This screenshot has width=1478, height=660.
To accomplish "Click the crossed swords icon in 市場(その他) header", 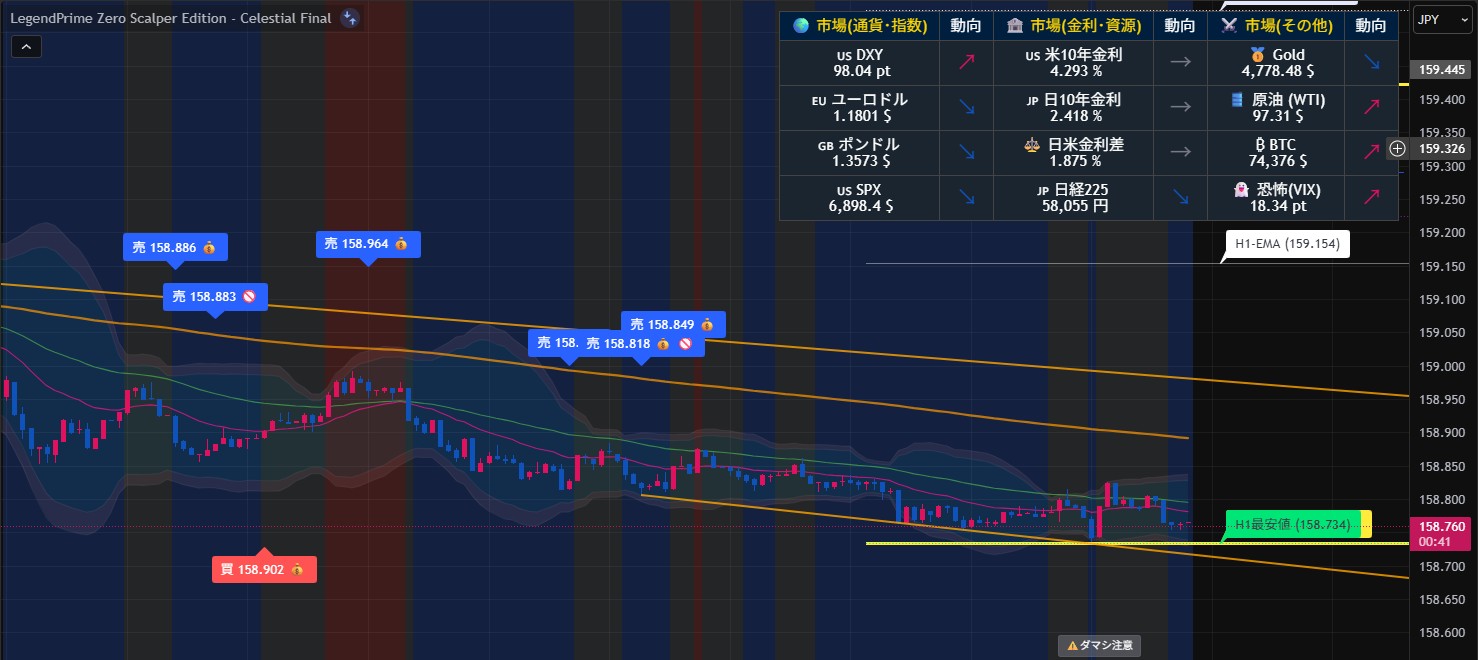I will [1229, 26].
